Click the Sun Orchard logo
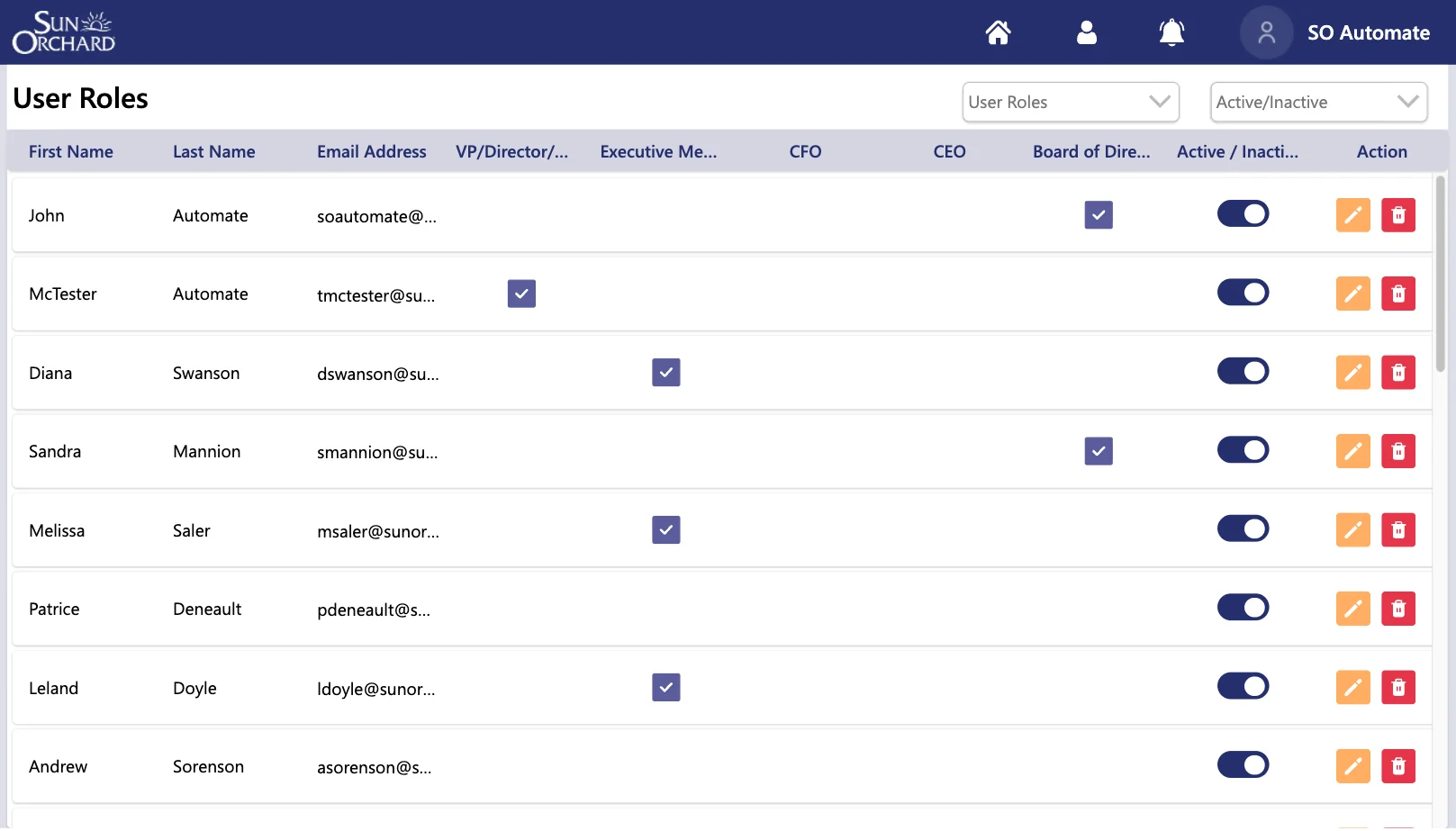 (x=63, y=32)
